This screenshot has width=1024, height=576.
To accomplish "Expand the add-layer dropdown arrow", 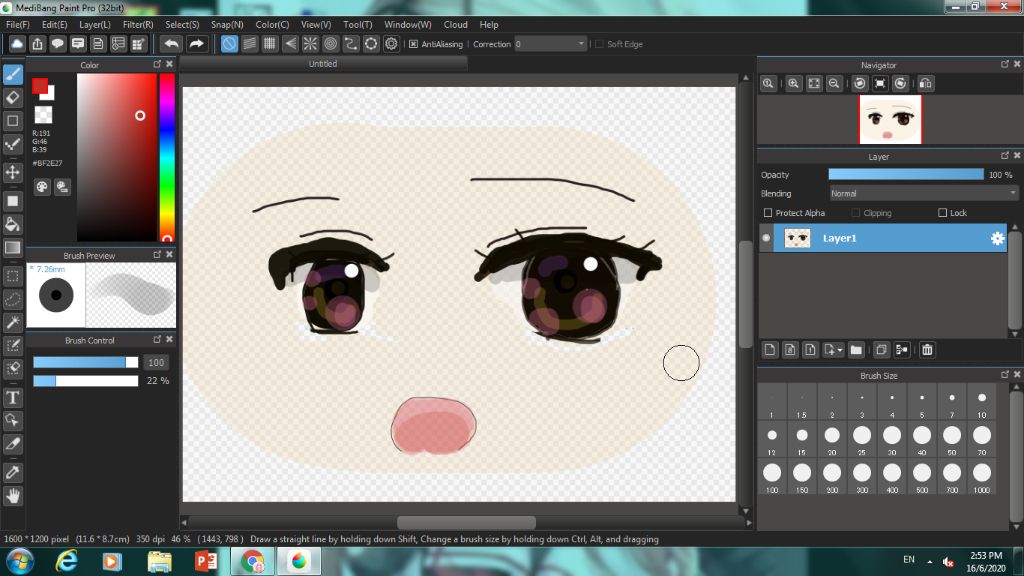I will click(839, 351).
